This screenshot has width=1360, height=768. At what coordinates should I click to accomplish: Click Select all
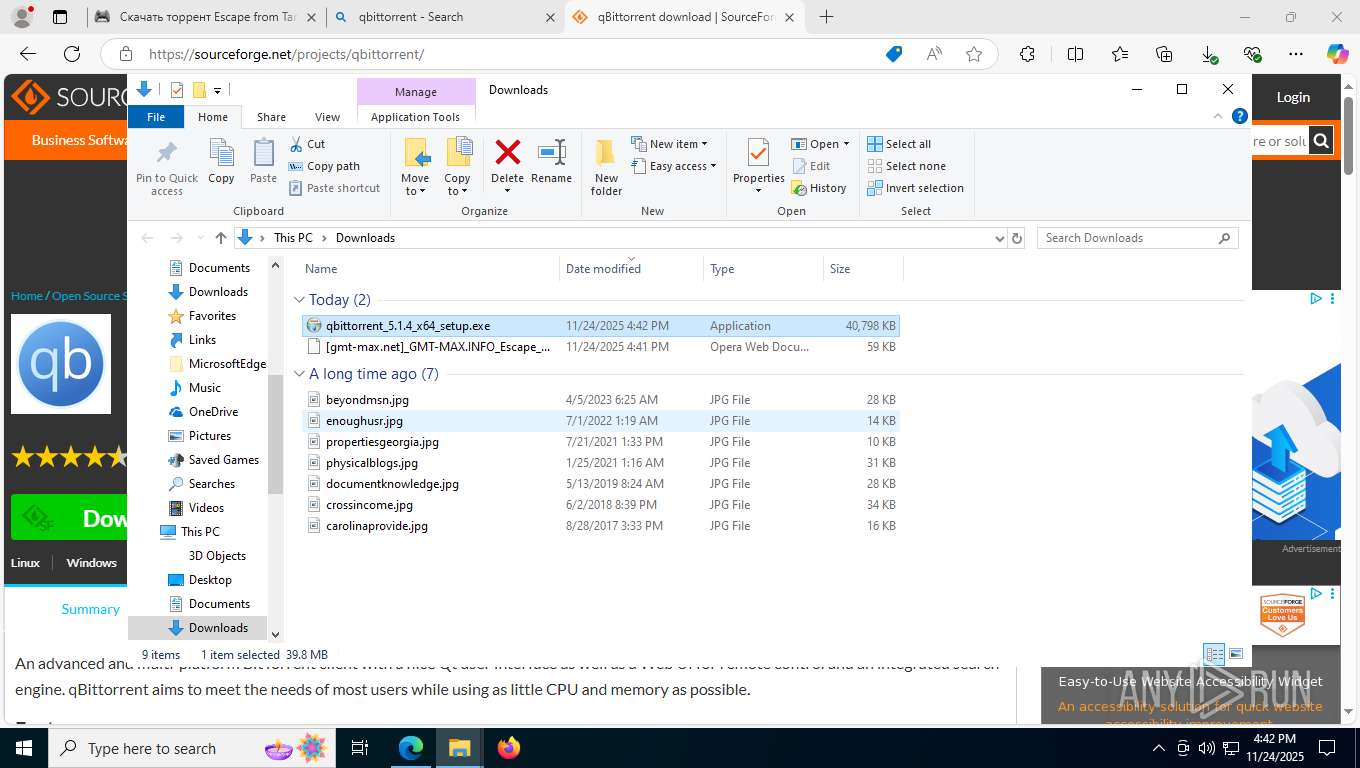899,144
